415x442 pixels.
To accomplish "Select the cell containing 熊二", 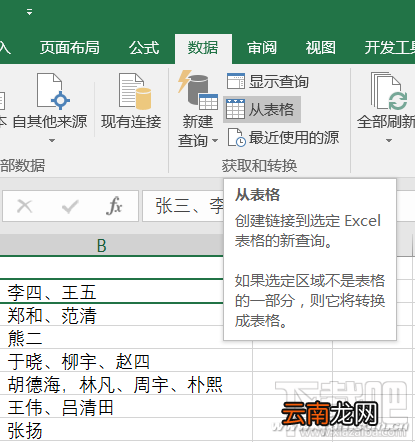I will (x=126, y=337).
